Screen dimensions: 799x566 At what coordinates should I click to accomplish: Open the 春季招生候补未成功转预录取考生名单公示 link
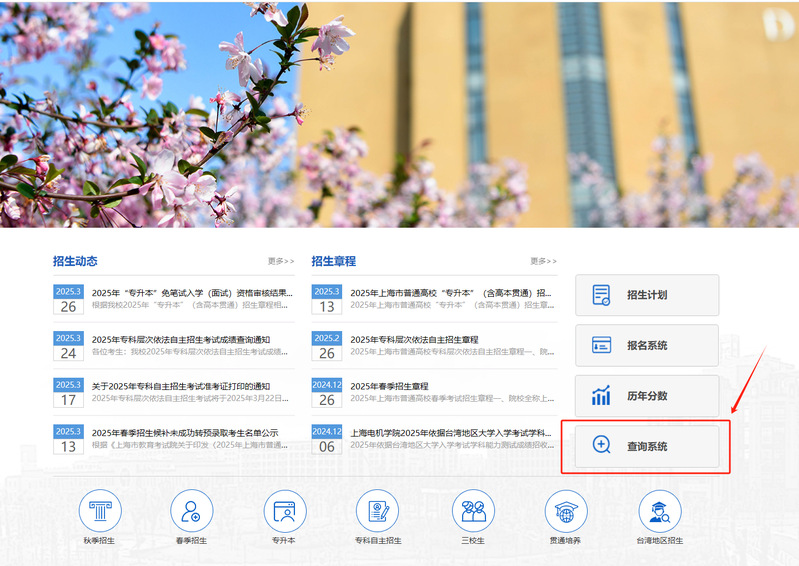185,433
